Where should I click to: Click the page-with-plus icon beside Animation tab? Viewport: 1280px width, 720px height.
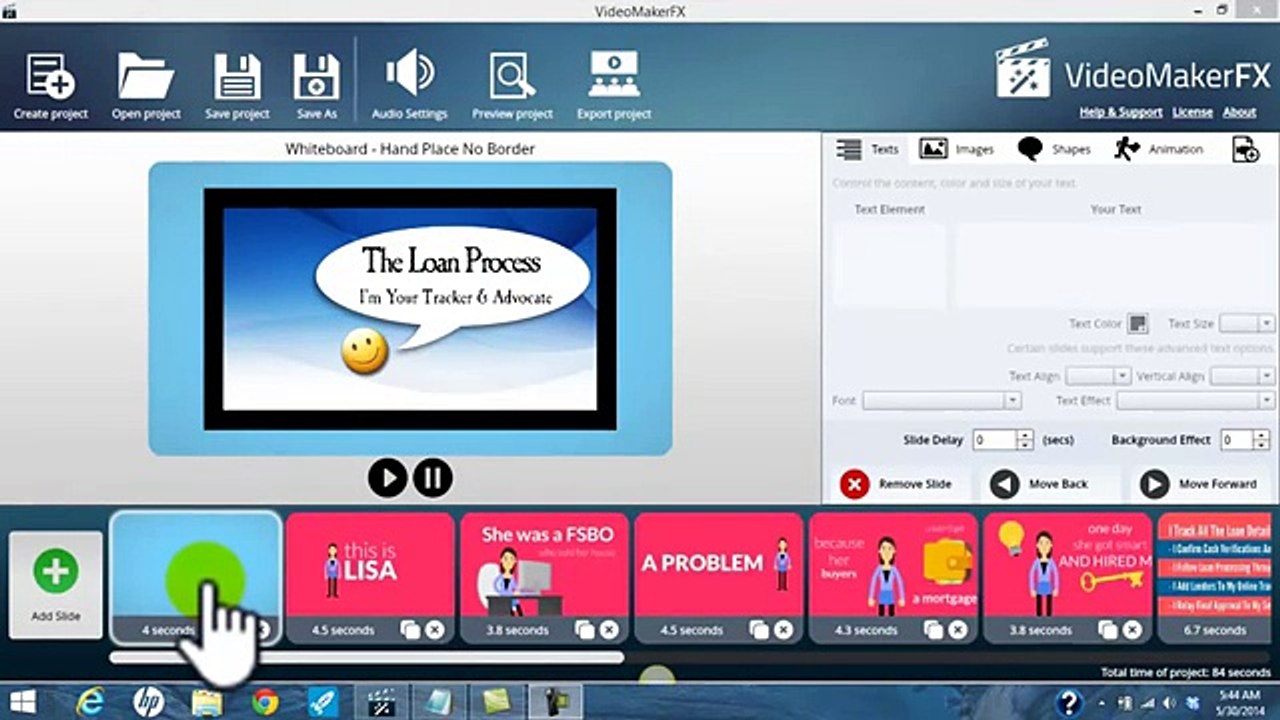tap(1245, 150)
